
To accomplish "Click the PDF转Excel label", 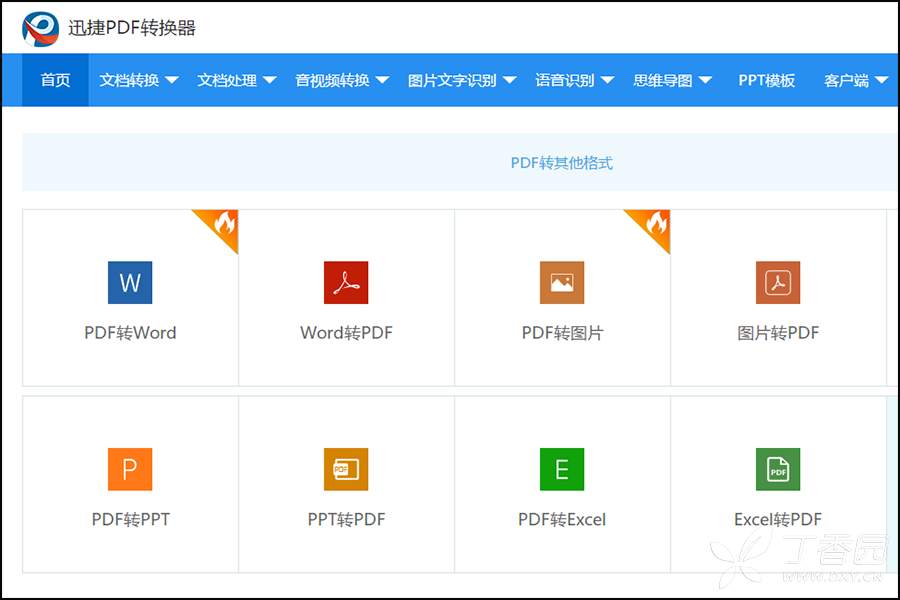I will [562, 520].
